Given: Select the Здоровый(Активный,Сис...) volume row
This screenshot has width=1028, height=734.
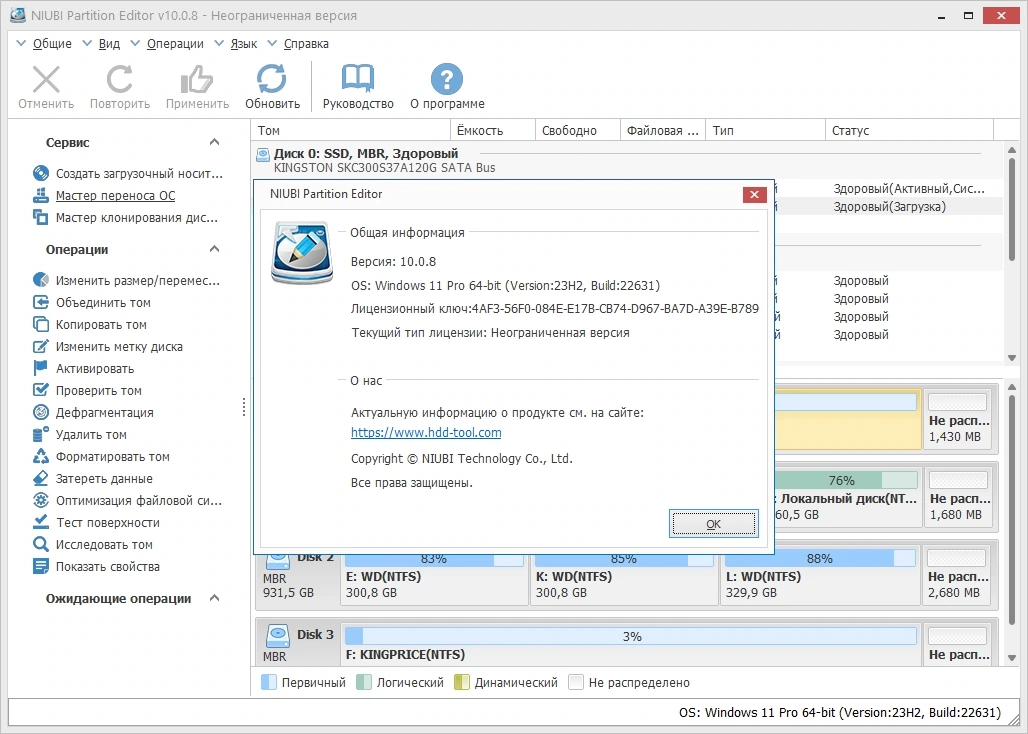Looking at the screenshot, I should click(x=889, y=189).
